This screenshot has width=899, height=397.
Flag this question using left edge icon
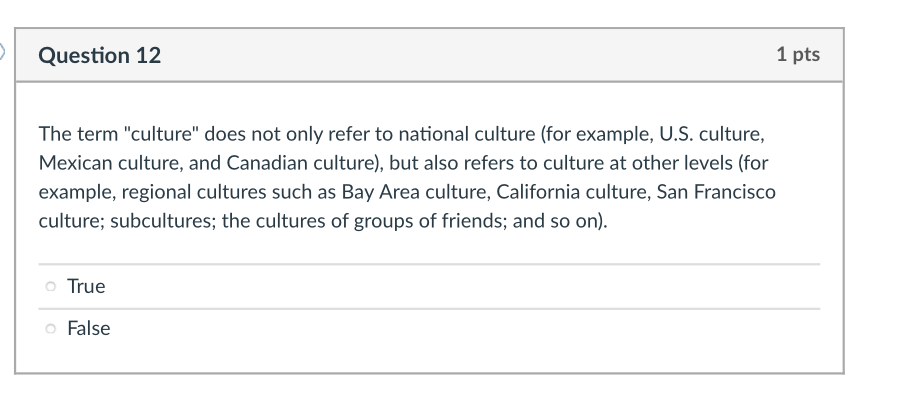point(2,52)
